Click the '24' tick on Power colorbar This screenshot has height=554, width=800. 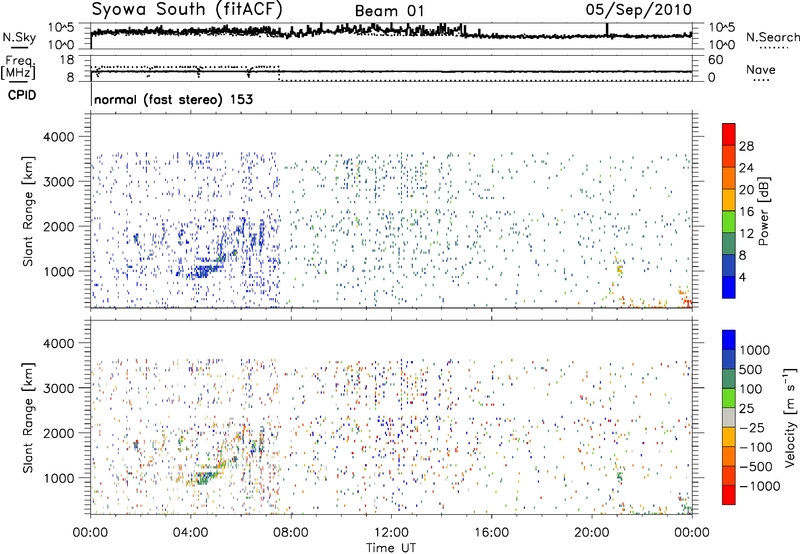click(x=746, y=168)
